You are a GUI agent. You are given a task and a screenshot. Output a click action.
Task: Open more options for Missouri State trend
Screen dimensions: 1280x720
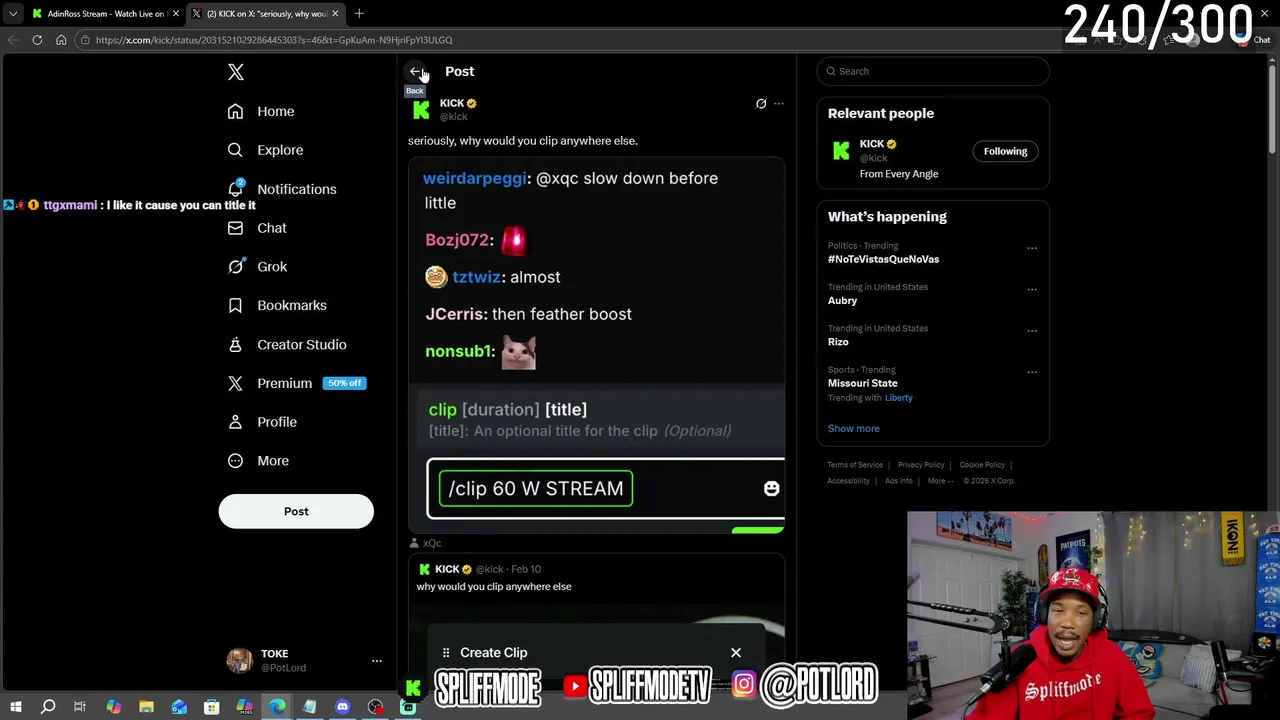(1032, 372)
